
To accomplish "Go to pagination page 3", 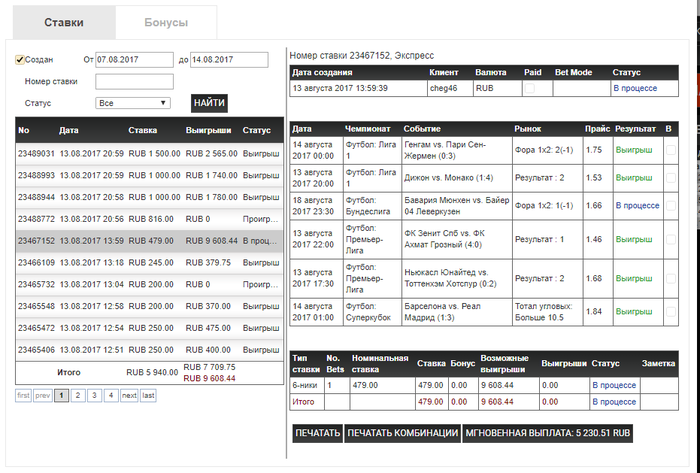I will click(x=94, y=395).
